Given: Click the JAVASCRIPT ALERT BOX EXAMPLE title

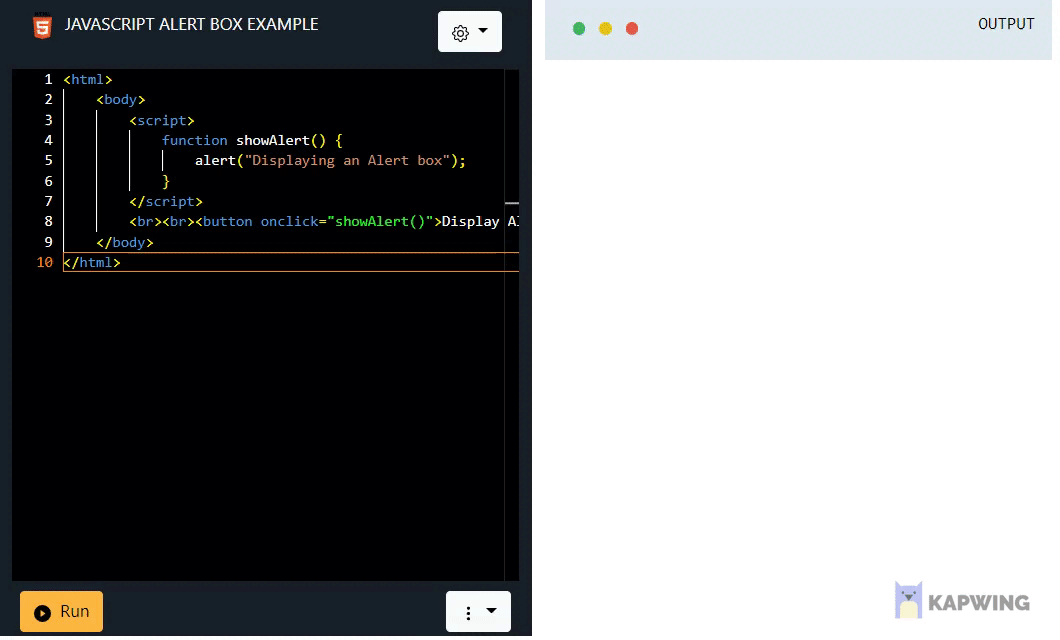Looking at the screenshot, I should 190,24.
